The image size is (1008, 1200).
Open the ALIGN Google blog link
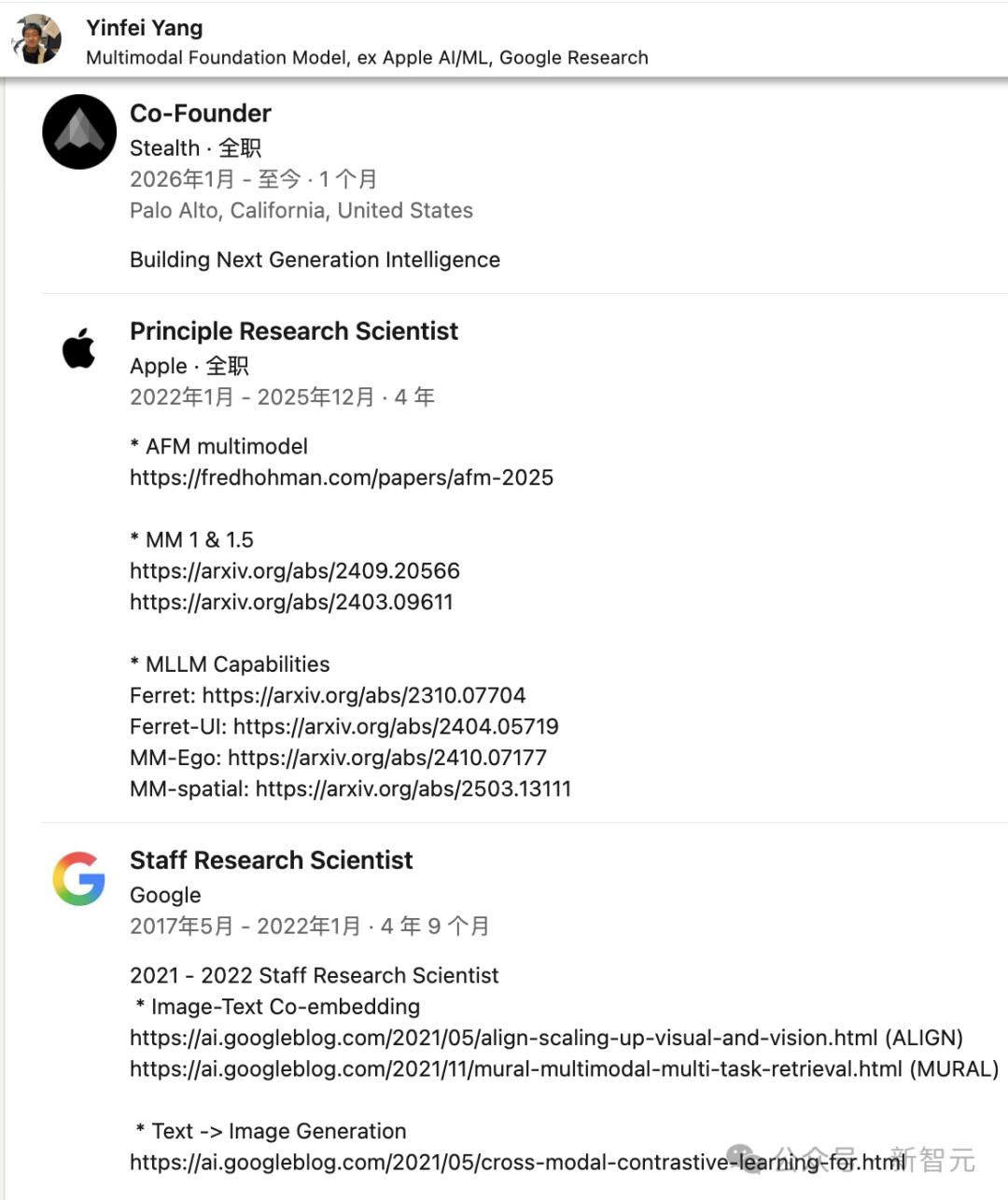coord(504,1038)
